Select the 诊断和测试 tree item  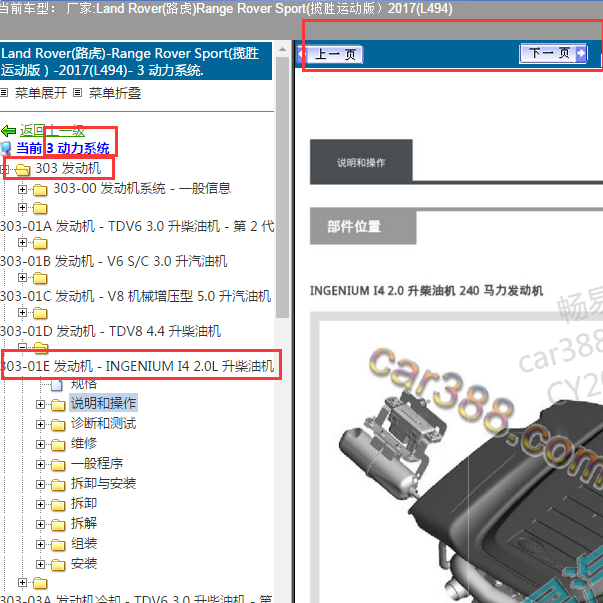pyautogui.click(x=103, y=423)
